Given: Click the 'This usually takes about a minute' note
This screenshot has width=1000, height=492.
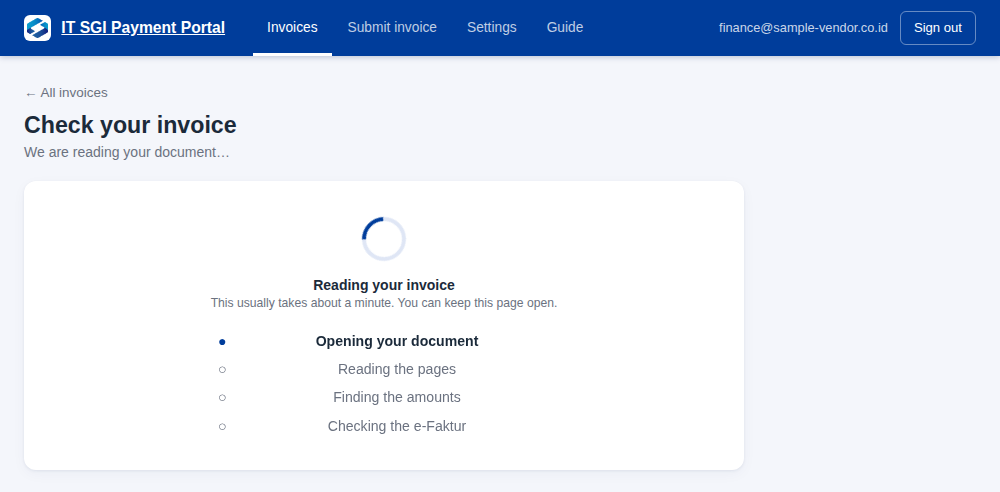Looking at the screenshot, I should coord(384,303).
